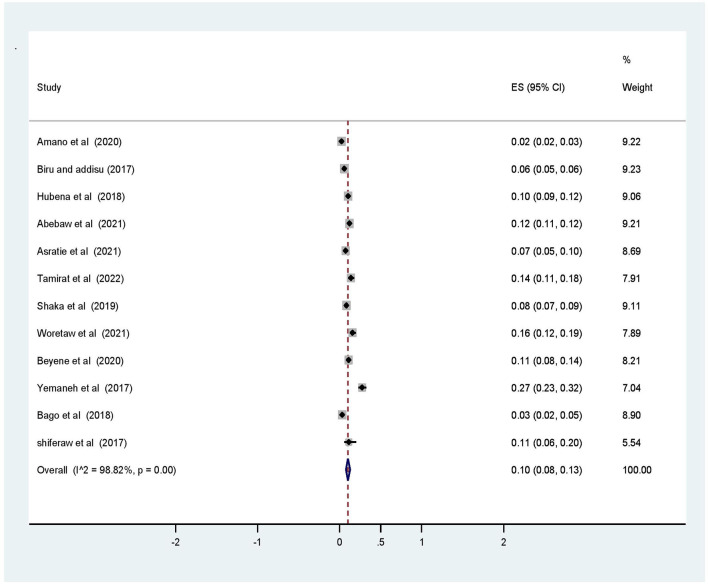Click weight value '8.90'

click(631, 415)
